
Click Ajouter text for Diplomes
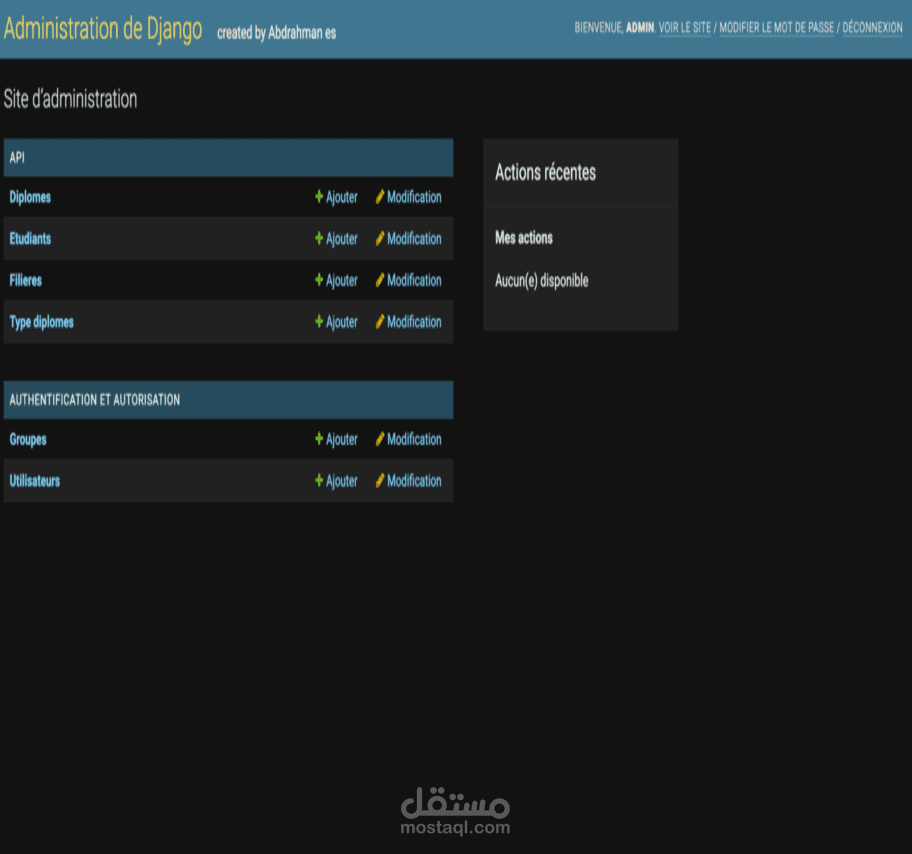[341, 197]
